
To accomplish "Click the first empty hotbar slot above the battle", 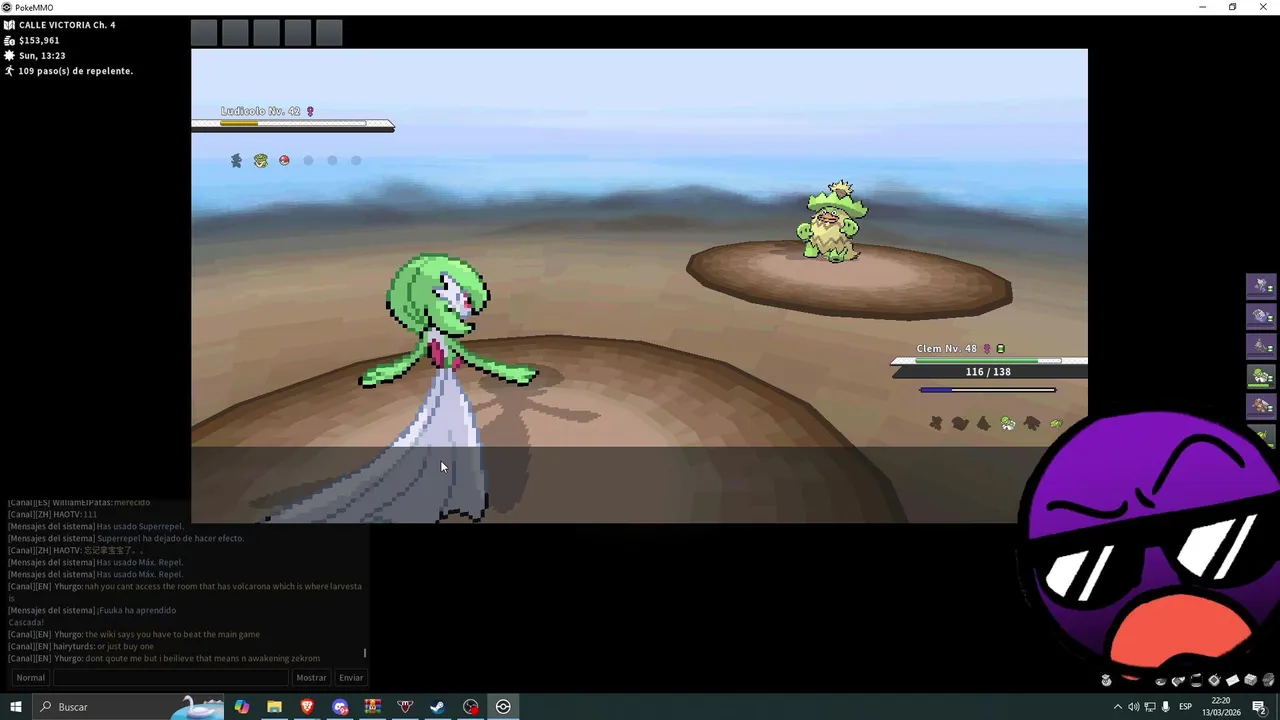I will pyautogui.click(x=204, y=33).
